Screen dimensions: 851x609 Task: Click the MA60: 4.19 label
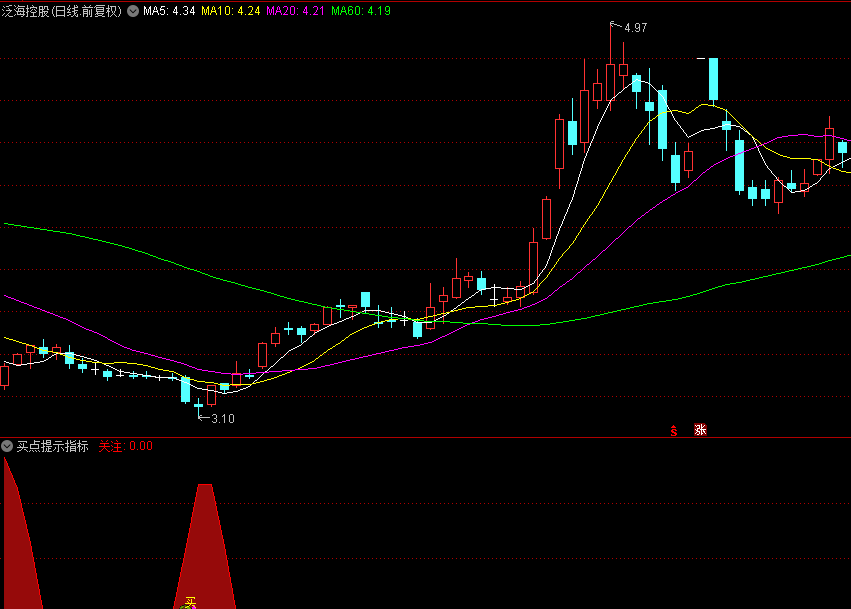(361, 11)
